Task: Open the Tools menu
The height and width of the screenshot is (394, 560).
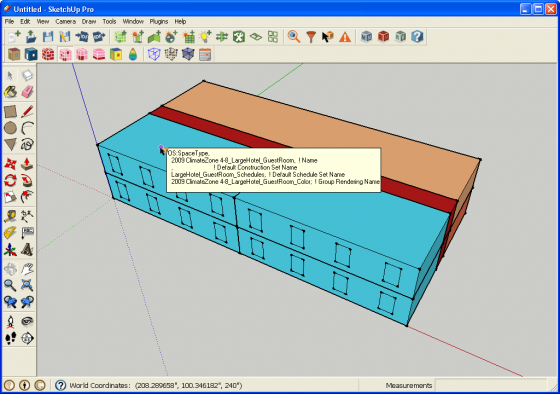Action: point(109,21)
